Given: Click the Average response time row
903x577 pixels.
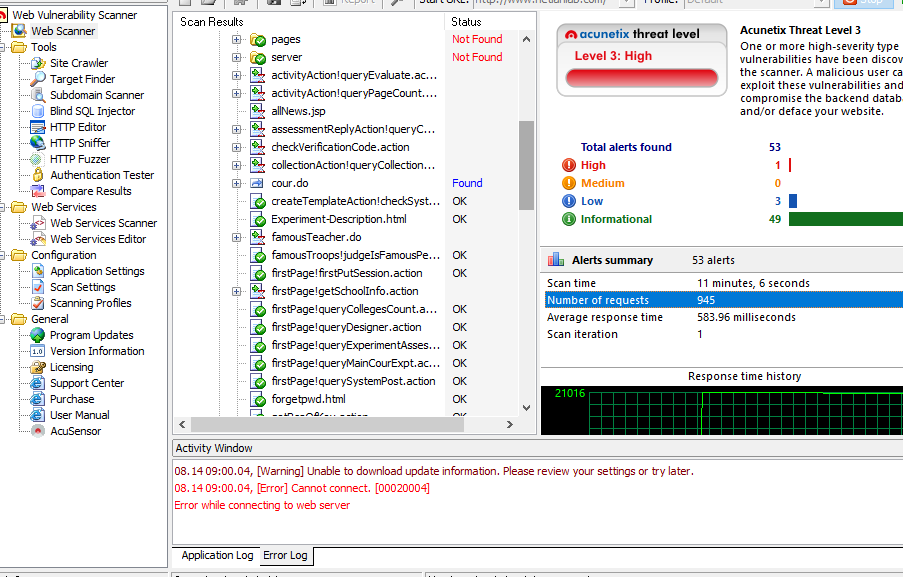Looking at the screenshot, I should coord(723,317).
